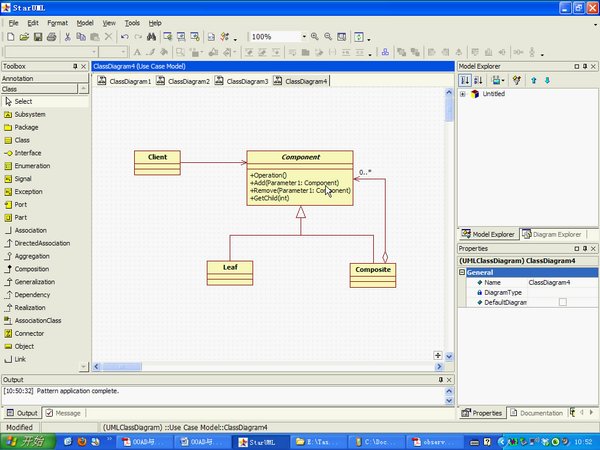The height and width of the screenshot is (450, 600).
Task: Toggle the DefaultDiagram checkbox
Action: 562,301
